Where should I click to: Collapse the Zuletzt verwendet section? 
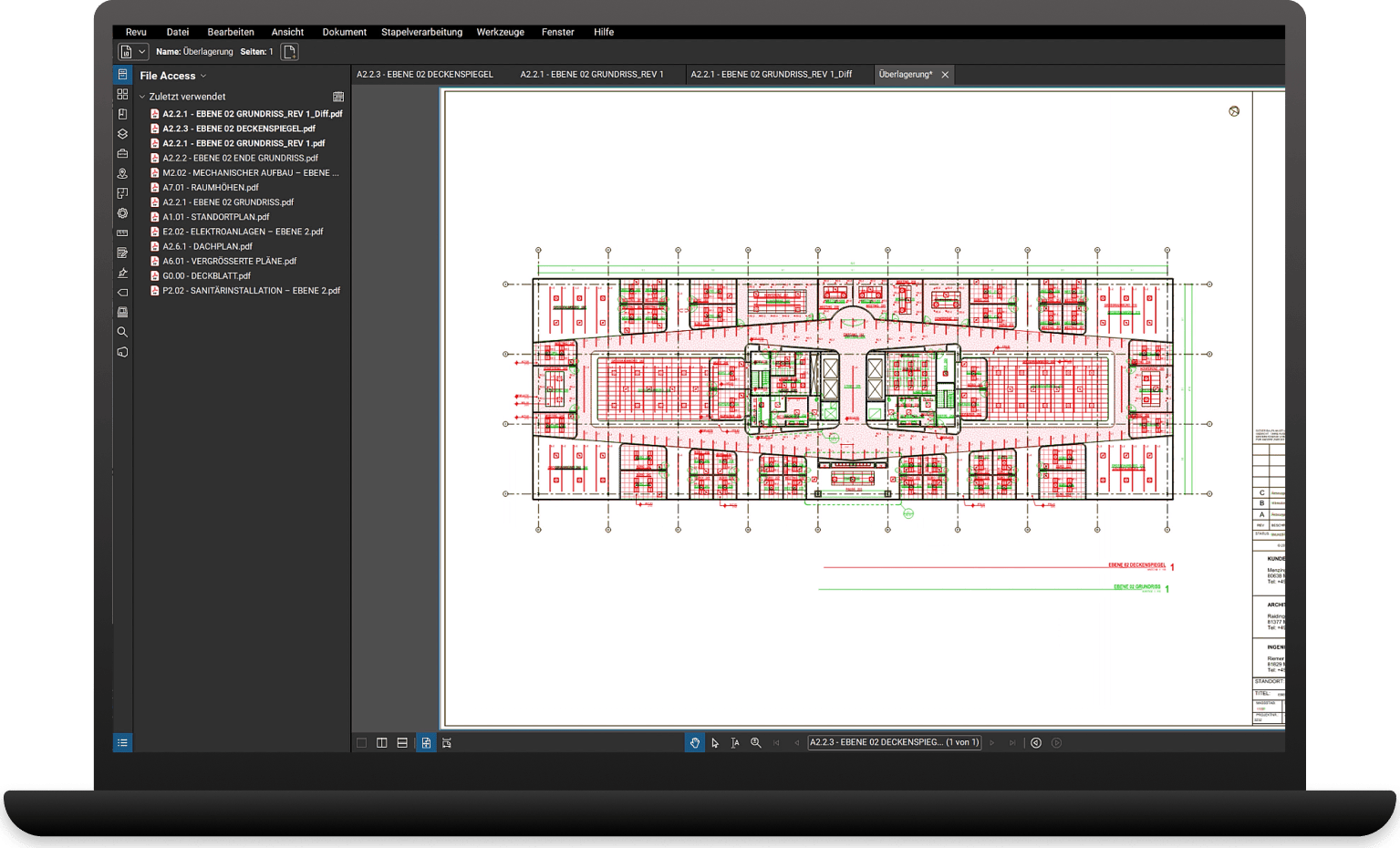coord(142,97)
